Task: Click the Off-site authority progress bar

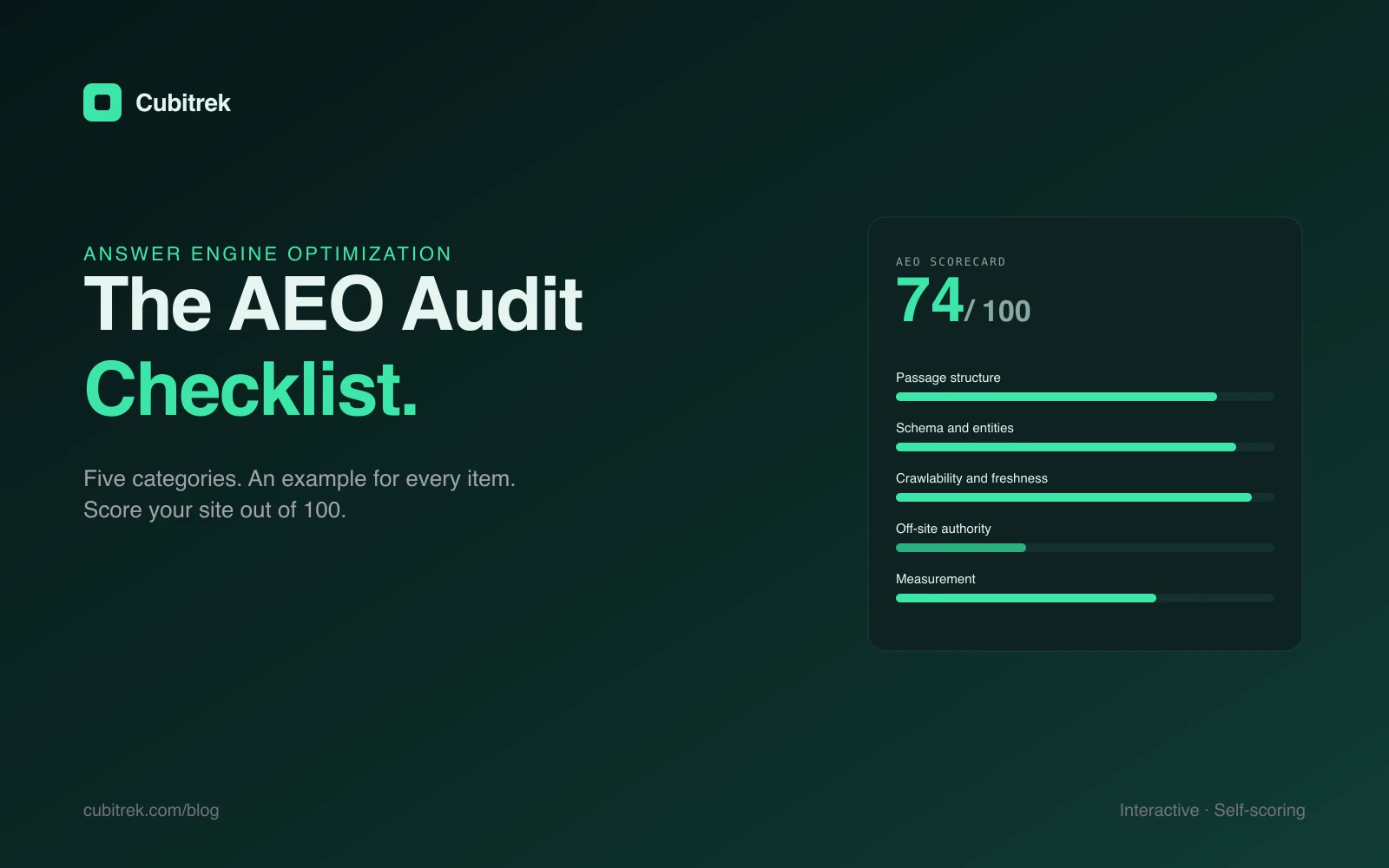Action: point(1085,548)
